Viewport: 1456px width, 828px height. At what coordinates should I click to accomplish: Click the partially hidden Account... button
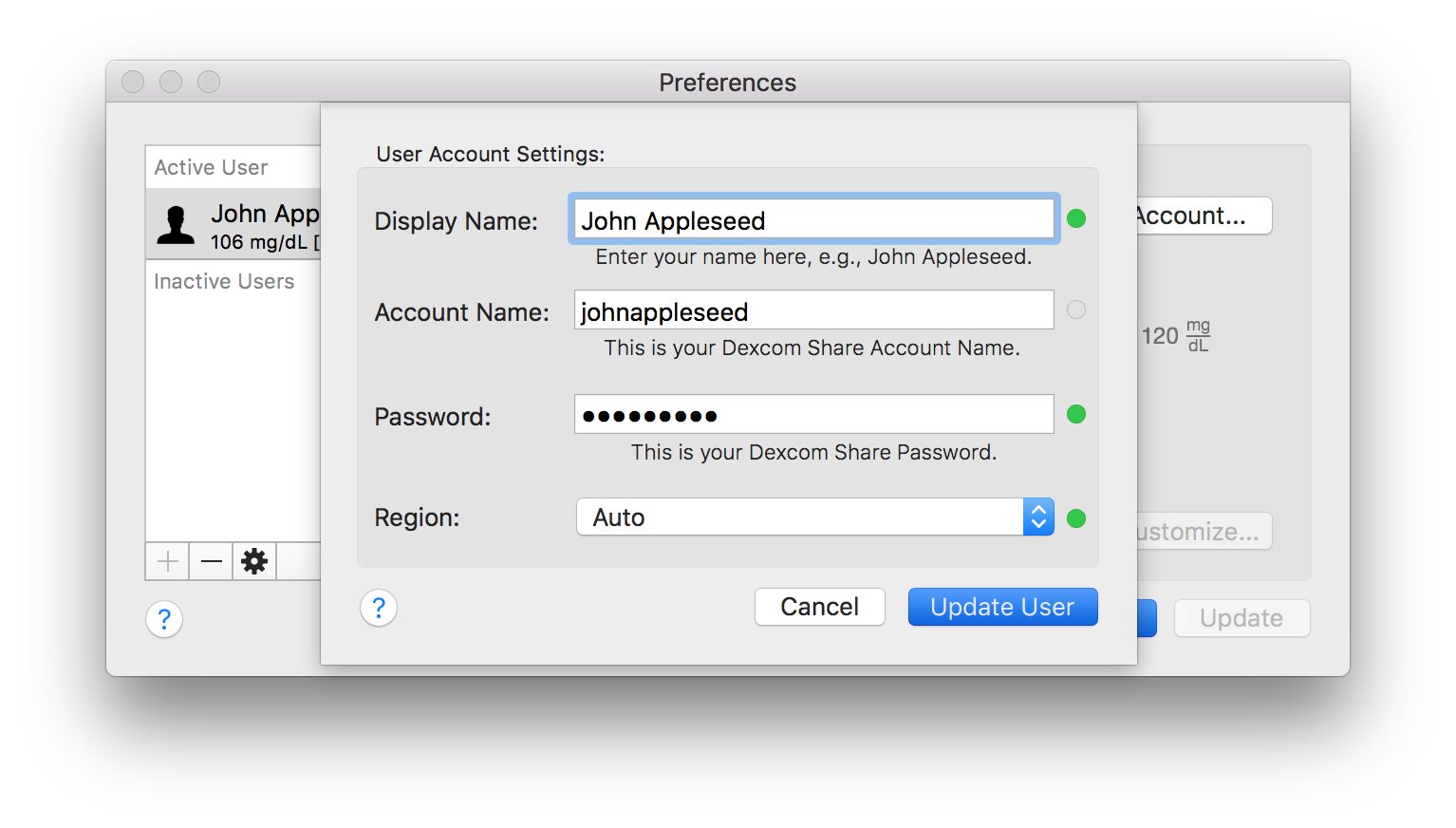pyautogui.click(x=1204, y=216)
